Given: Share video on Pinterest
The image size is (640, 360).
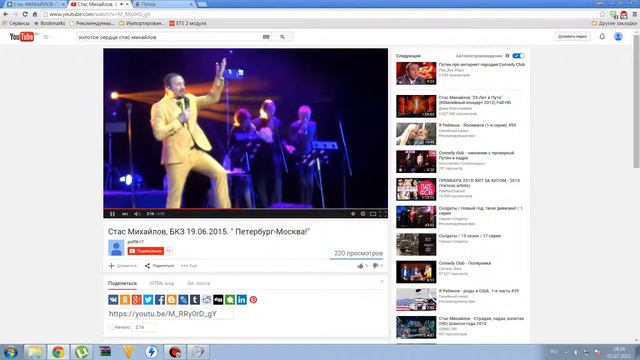Looking at the screenshot, I should [253, 300].
